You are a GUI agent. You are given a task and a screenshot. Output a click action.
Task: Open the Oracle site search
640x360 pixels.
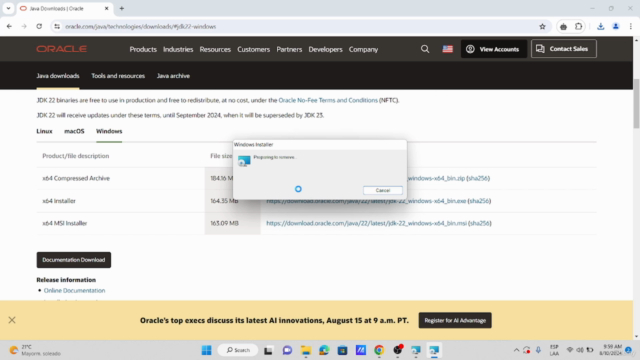coord(425,49)
